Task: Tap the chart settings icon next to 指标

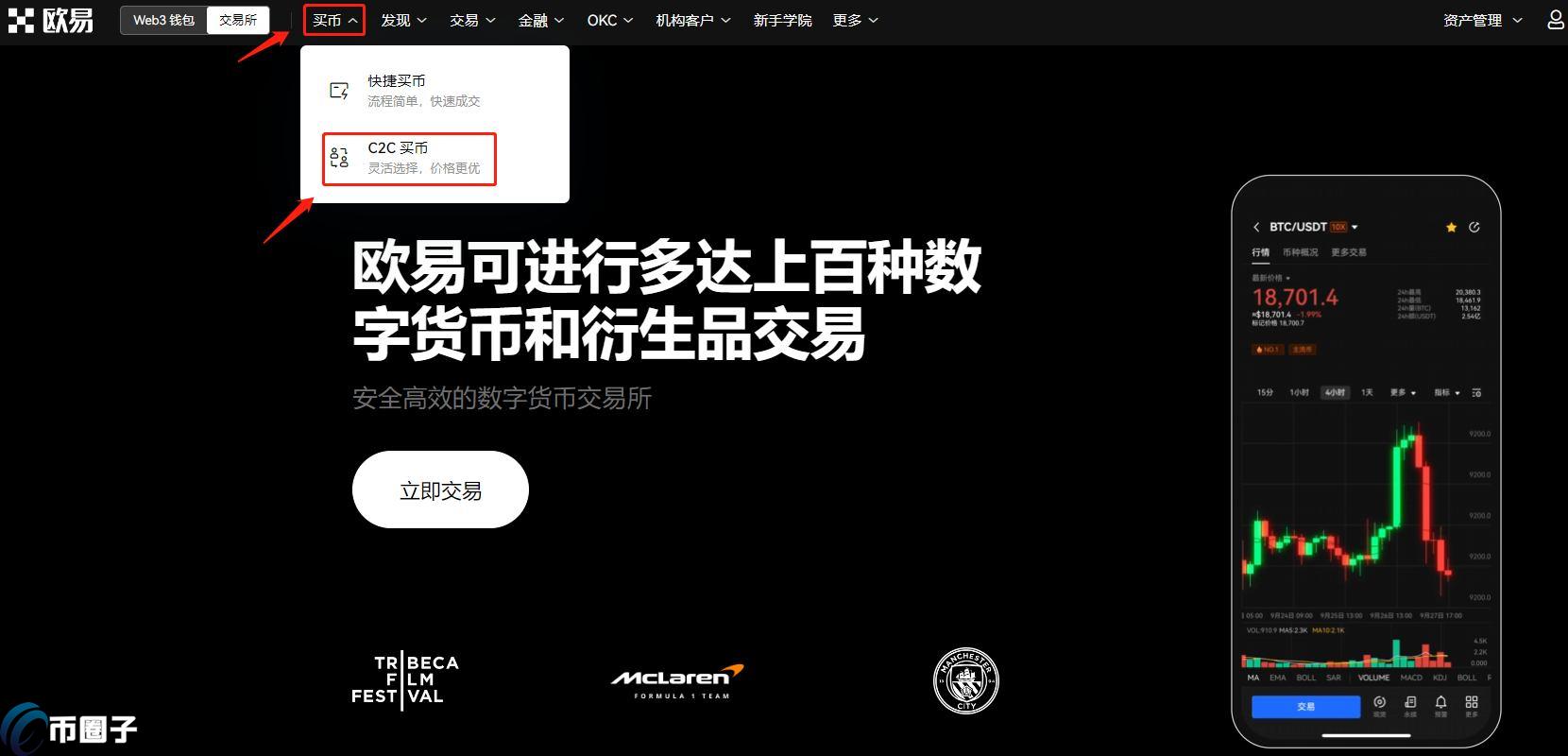Action: click(1476, 392)
